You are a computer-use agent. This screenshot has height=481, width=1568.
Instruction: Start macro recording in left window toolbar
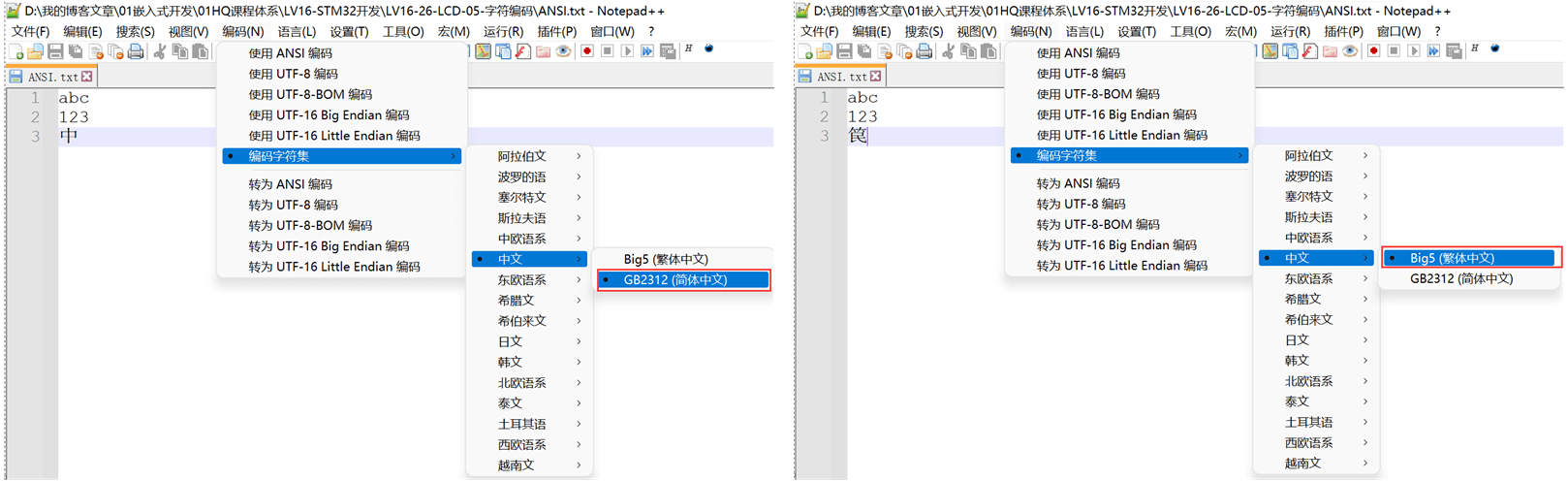point(586,51)
